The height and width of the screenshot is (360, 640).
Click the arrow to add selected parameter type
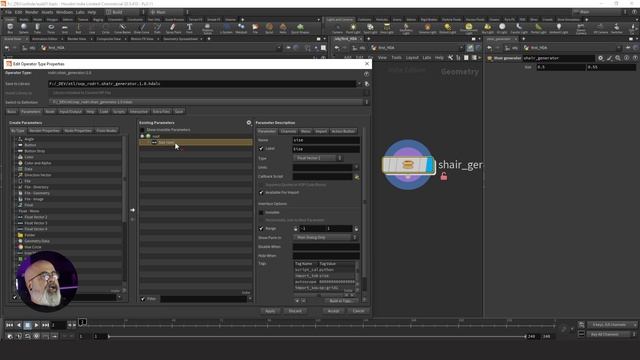coord(132,210)
